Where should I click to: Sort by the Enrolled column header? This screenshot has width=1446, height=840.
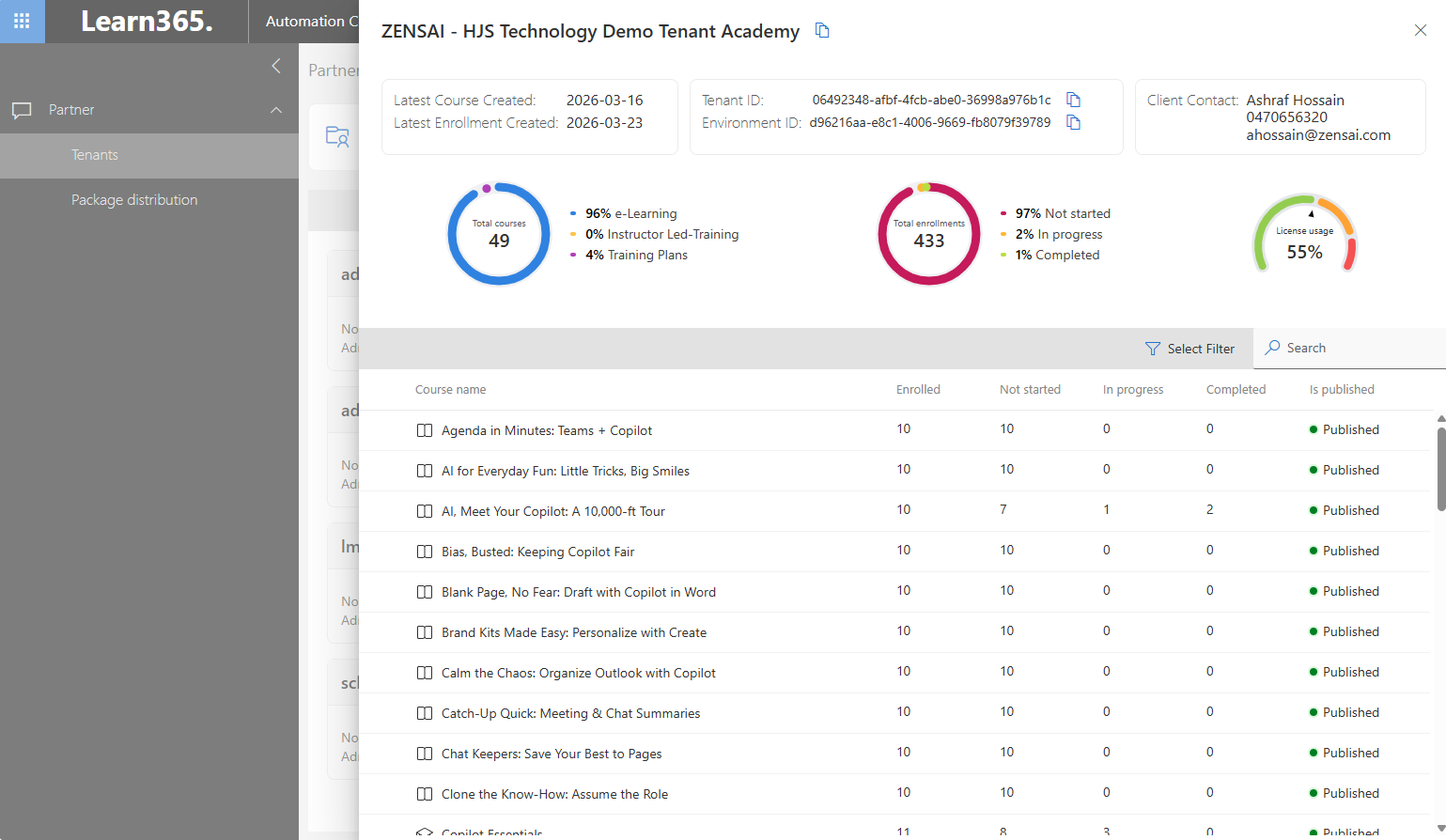918,390
